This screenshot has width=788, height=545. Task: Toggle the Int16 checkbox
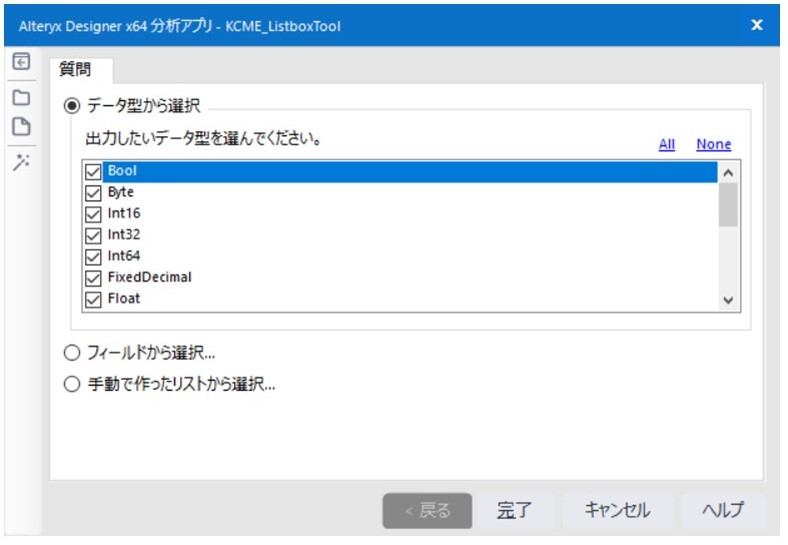coord(95,214)
